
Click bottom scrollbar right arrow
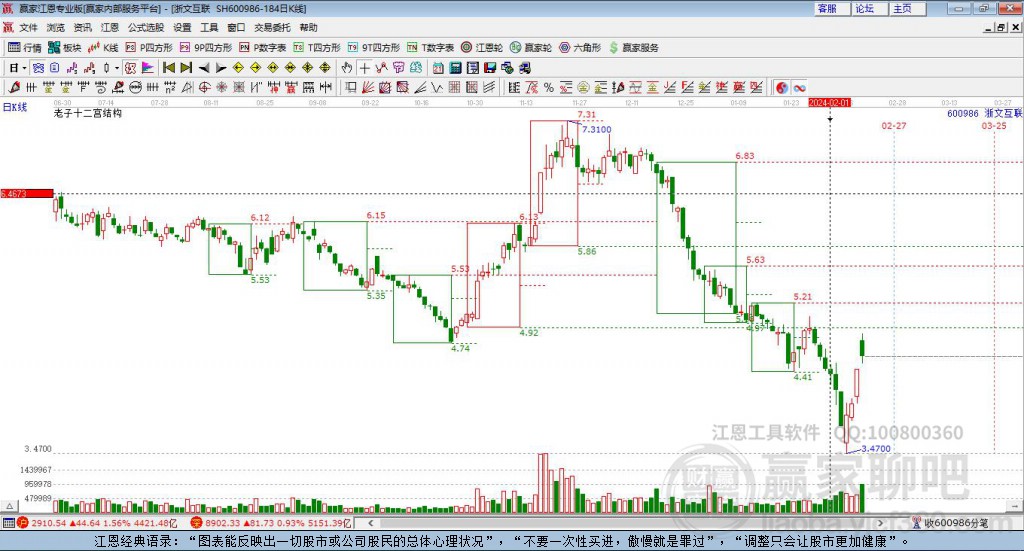click(880, 523)
